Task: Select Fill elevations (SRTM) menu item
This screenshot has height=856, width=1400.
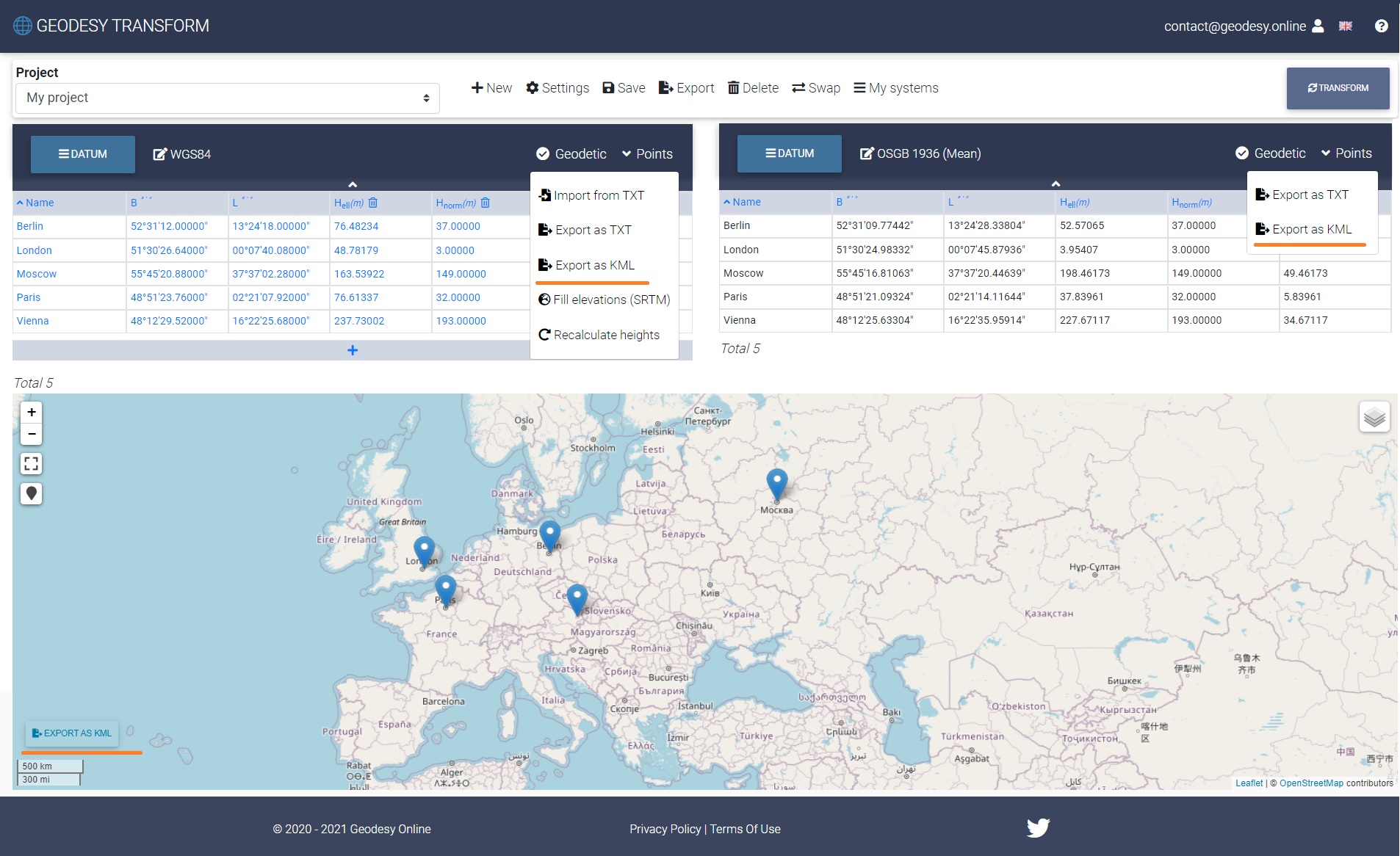Action: tap(605, 300)
